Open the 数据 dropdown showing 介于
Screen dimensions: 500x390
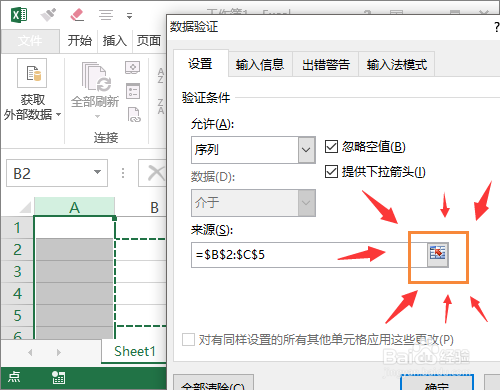(253, 203)
